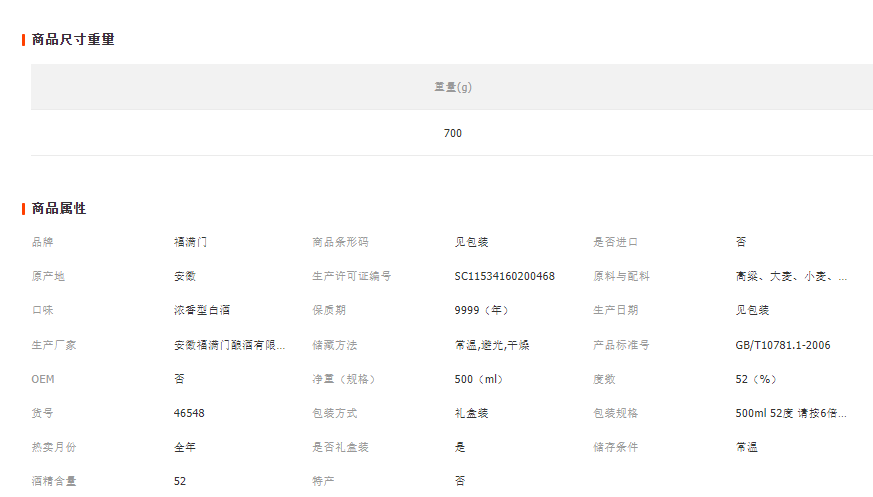Select the 重量(g) table header

pos(452,87)
